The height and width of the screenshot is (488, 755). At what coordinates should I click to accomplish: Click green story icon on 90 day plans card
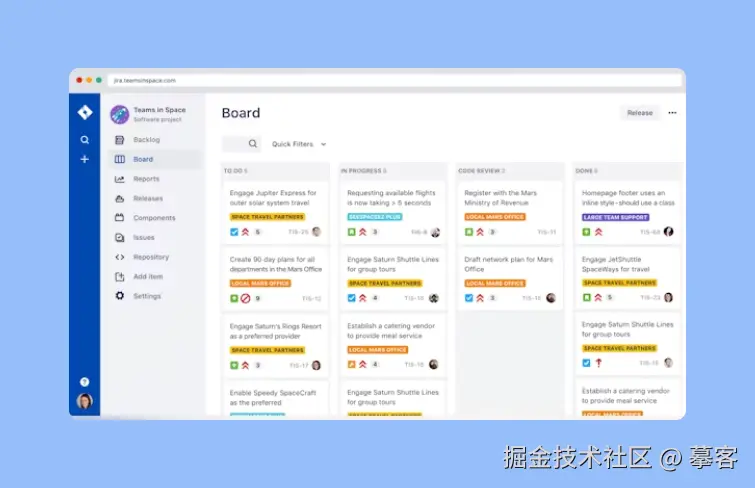click(x=234, y=299)
